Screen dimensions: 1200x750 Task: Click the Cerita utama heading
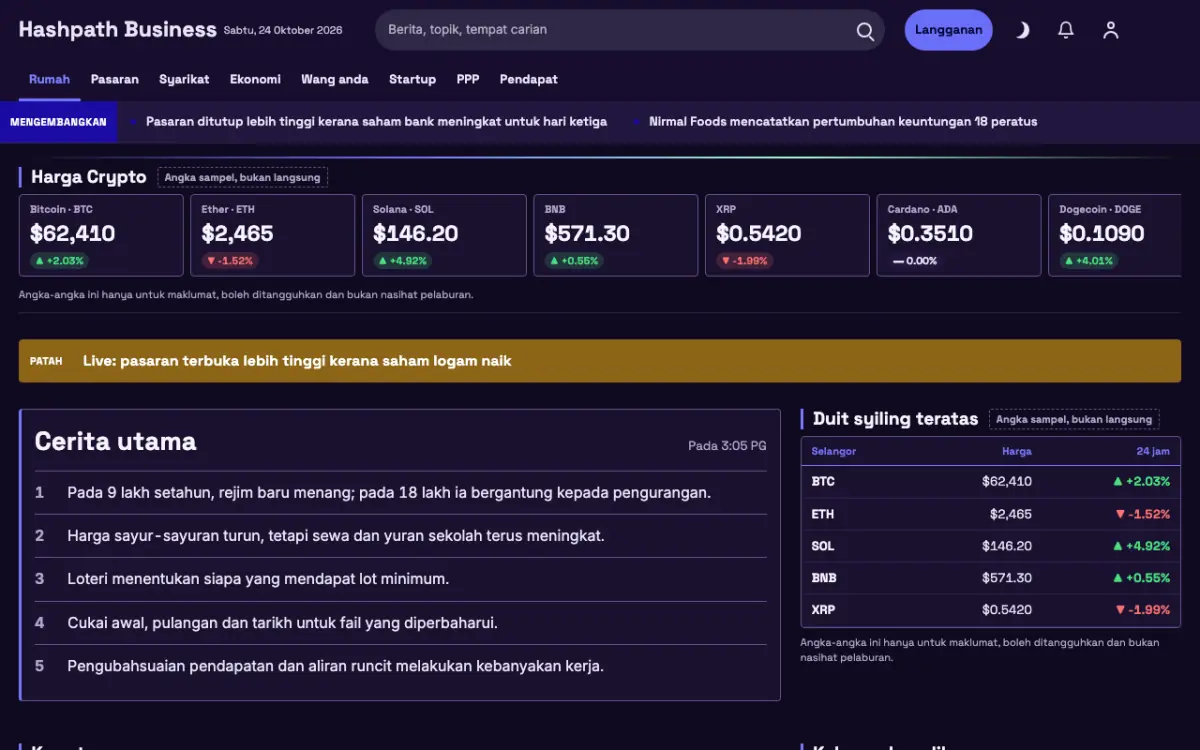tap(116, 442)
